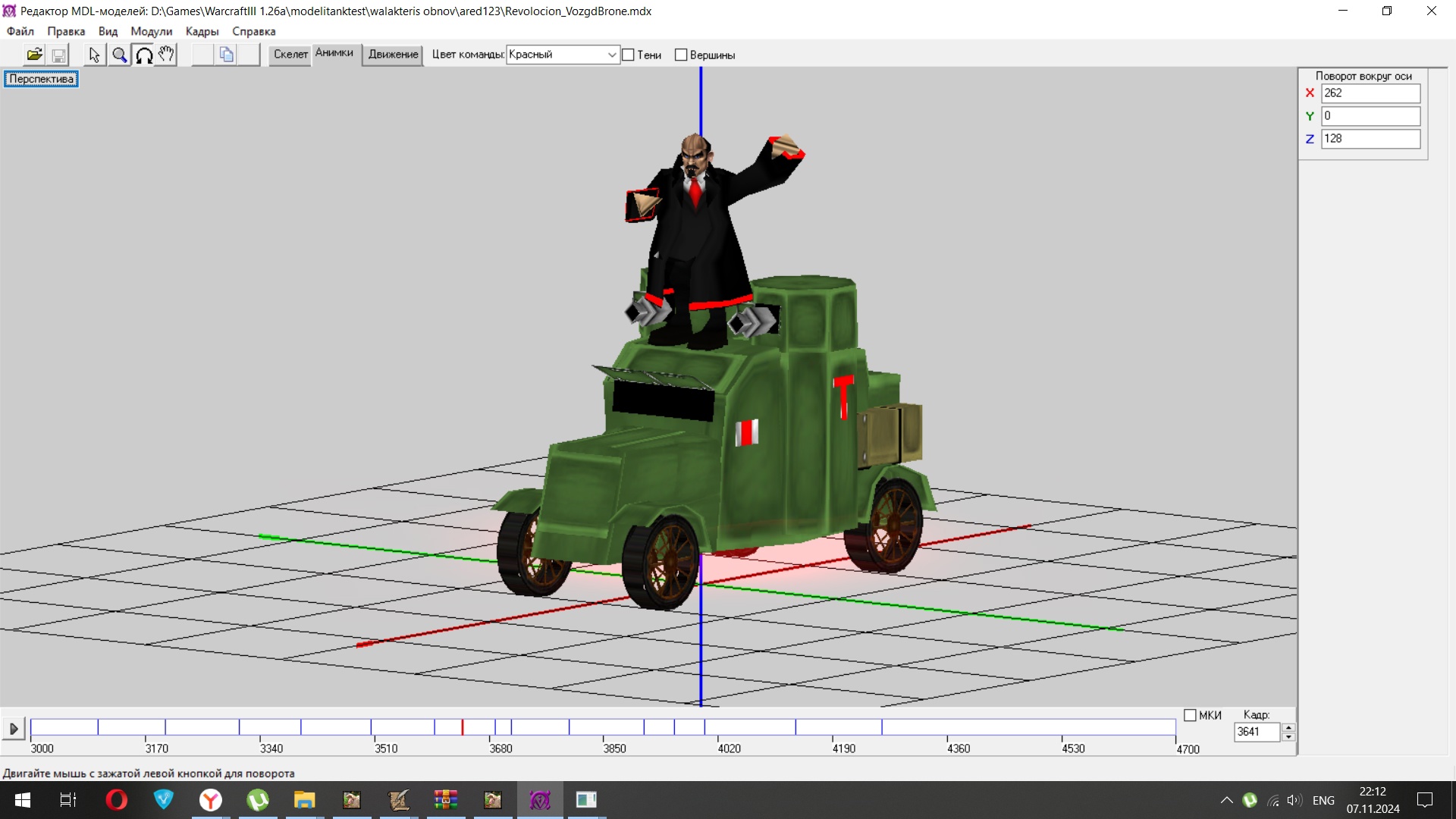Viewport: 1456px width, 819px height.
Task: Click the open file folder icon
Action: tap(34, 55)
